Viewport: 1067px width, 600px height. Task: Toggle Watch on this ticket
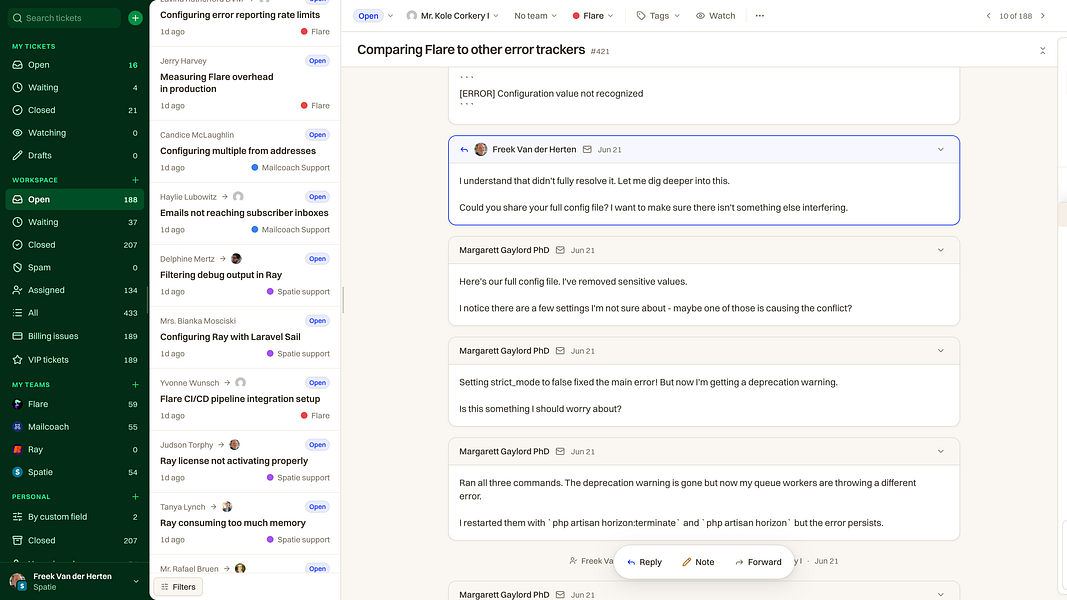715,16
